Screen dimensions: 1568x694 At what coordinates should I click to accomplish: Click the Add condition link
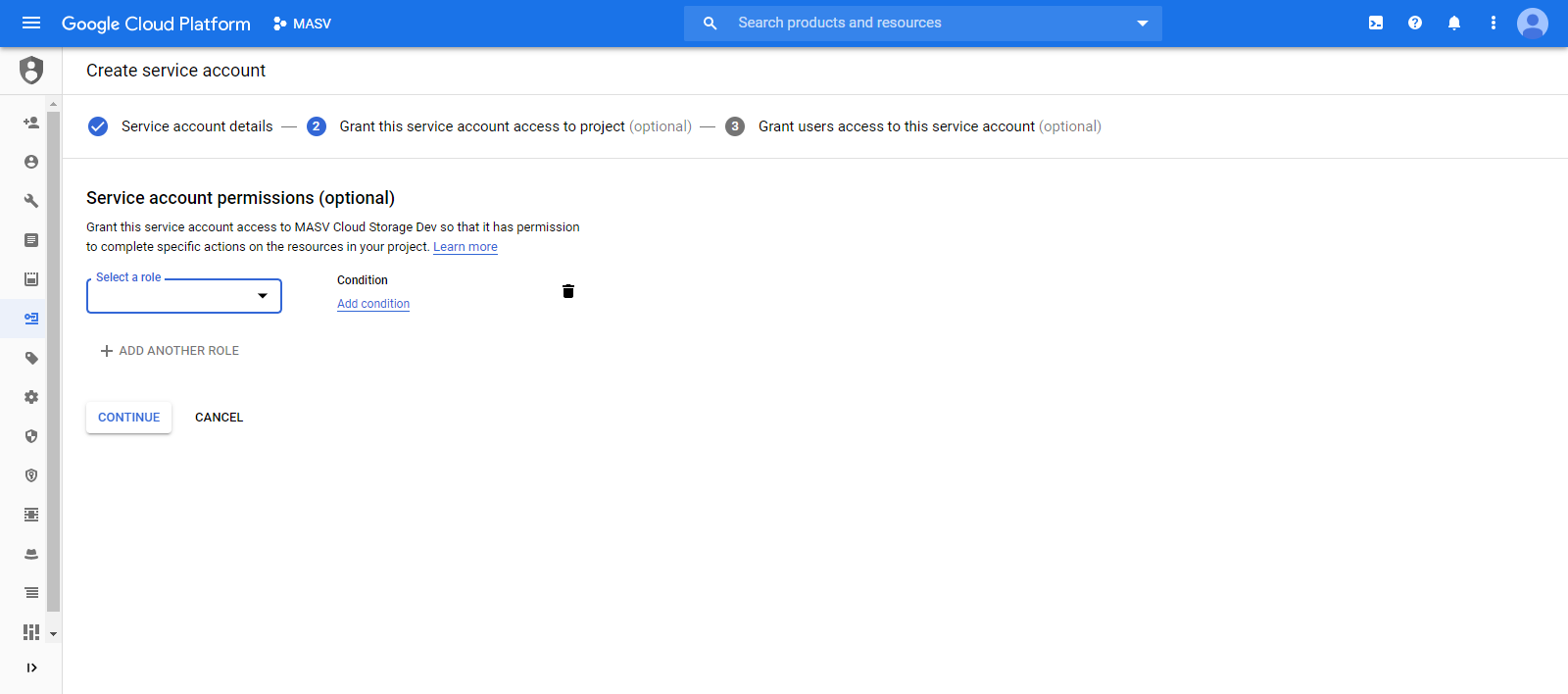(x=373, y=304)
